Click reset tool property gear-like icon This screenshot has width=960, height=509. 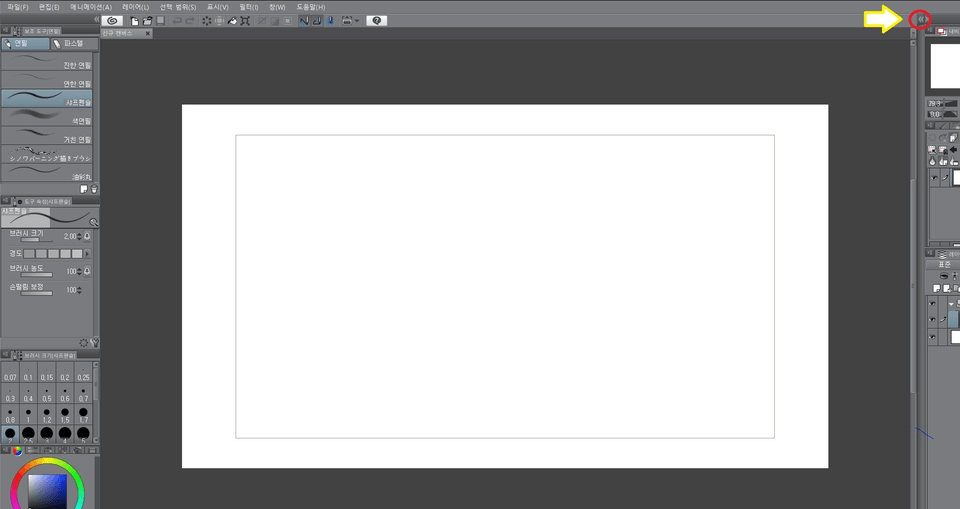click(x=84, y=343)
